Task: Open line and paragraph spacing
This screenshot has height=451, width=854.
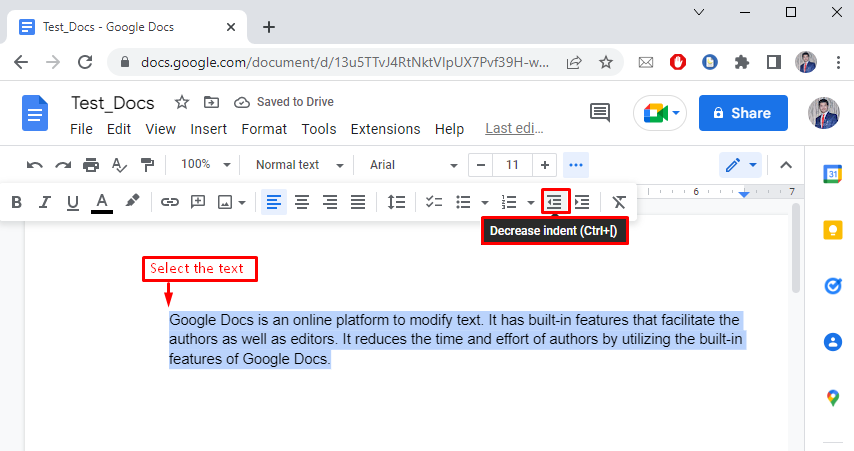Action: click(396, 202)
